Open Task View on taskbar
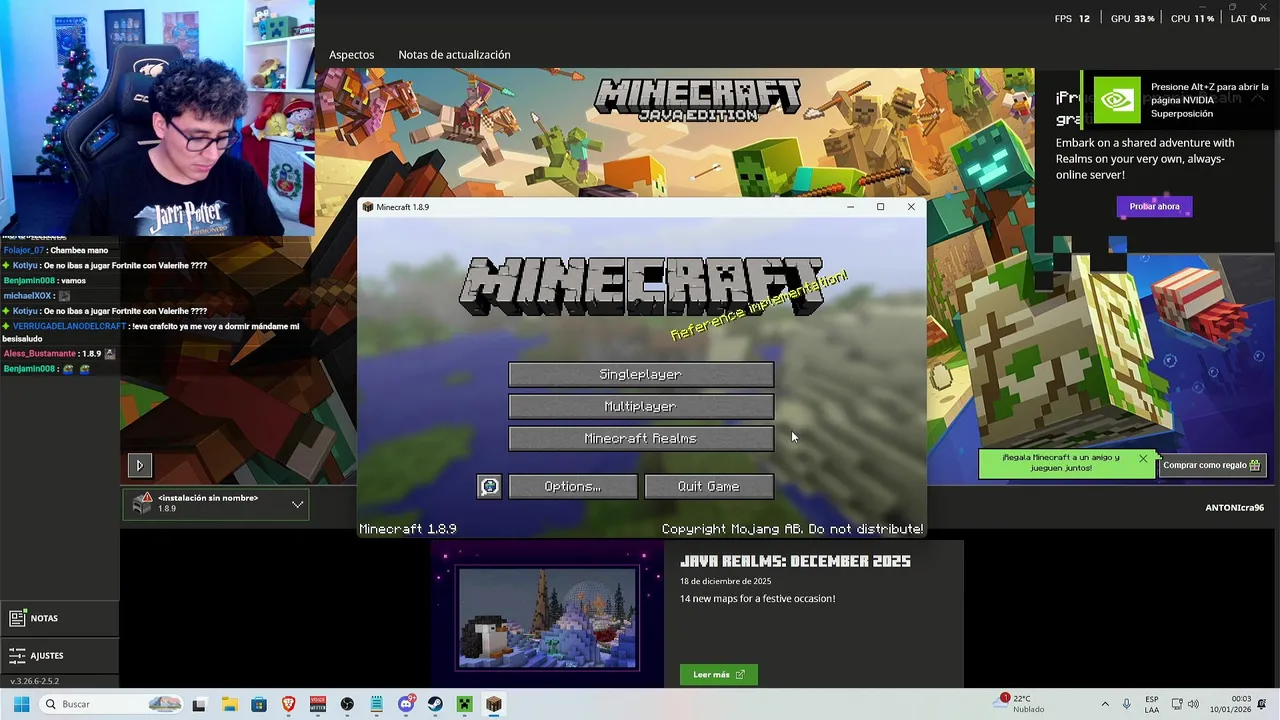Screen dimensions: 1280x720 199,704
